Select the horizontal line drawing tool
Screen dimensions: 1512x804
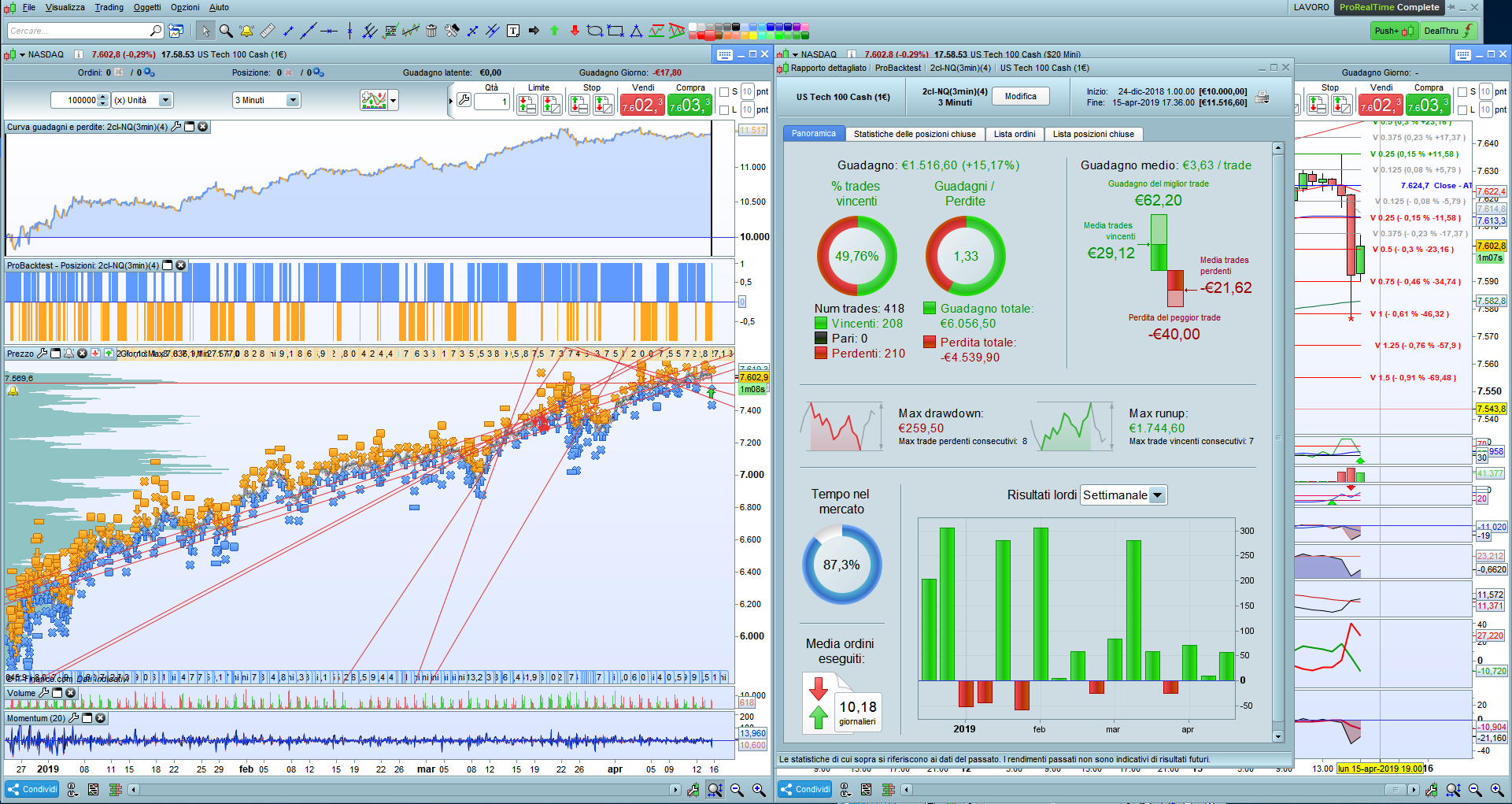[x=329, y=31]
